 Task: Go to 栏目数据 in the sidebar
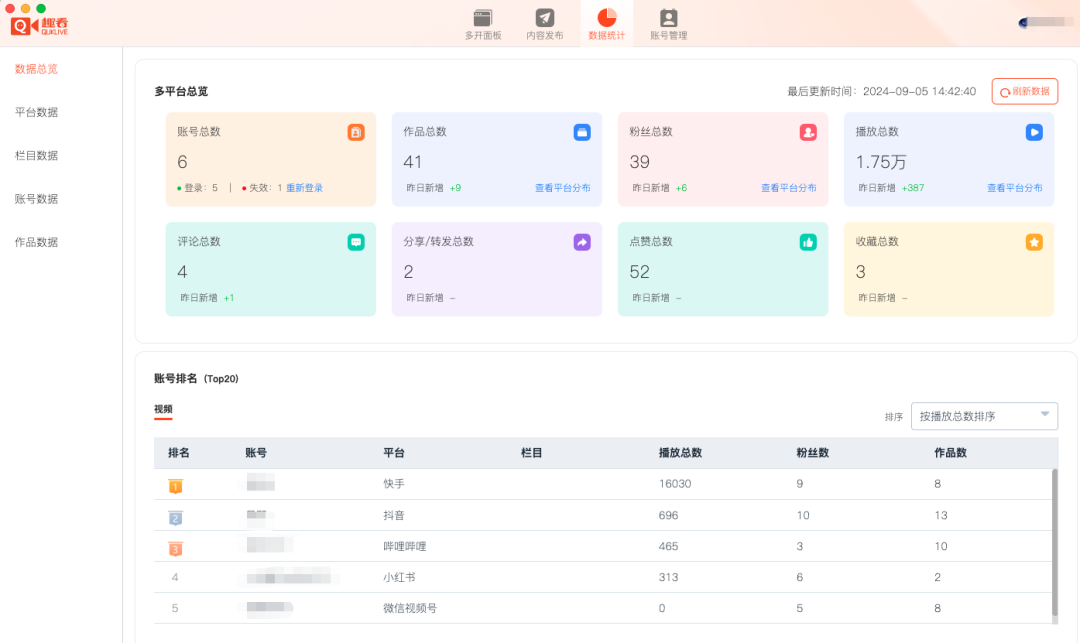pyautogui.click(x=37, y=156)
